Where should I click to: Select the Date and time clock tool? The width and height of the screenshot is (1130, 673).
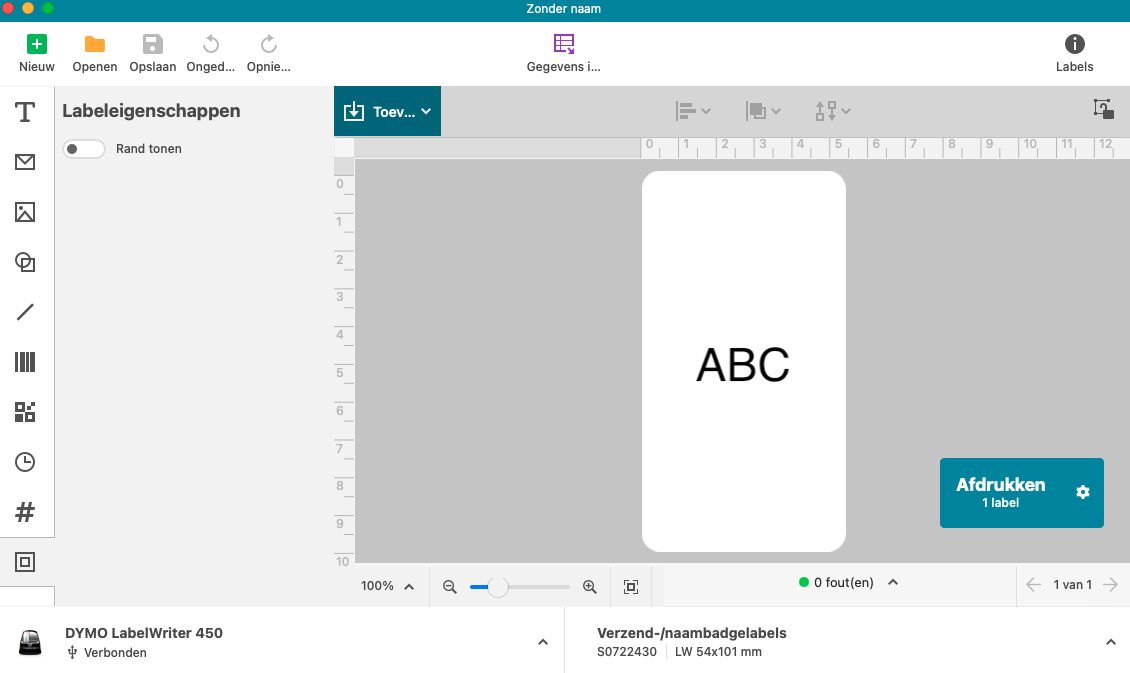(25, 462)
